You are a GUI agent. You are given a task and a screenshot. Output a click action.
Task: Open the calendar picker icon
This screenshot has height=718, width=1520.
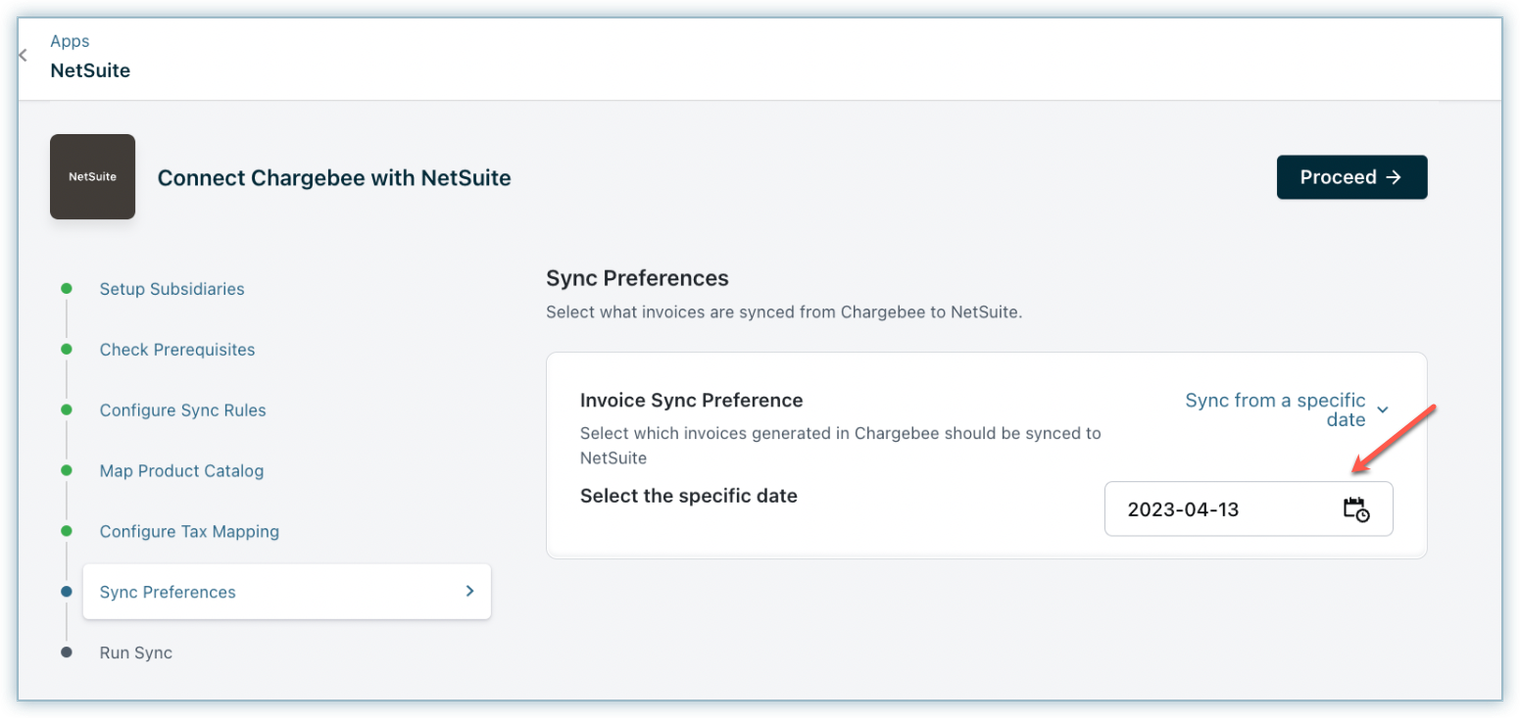(1355, 509)
